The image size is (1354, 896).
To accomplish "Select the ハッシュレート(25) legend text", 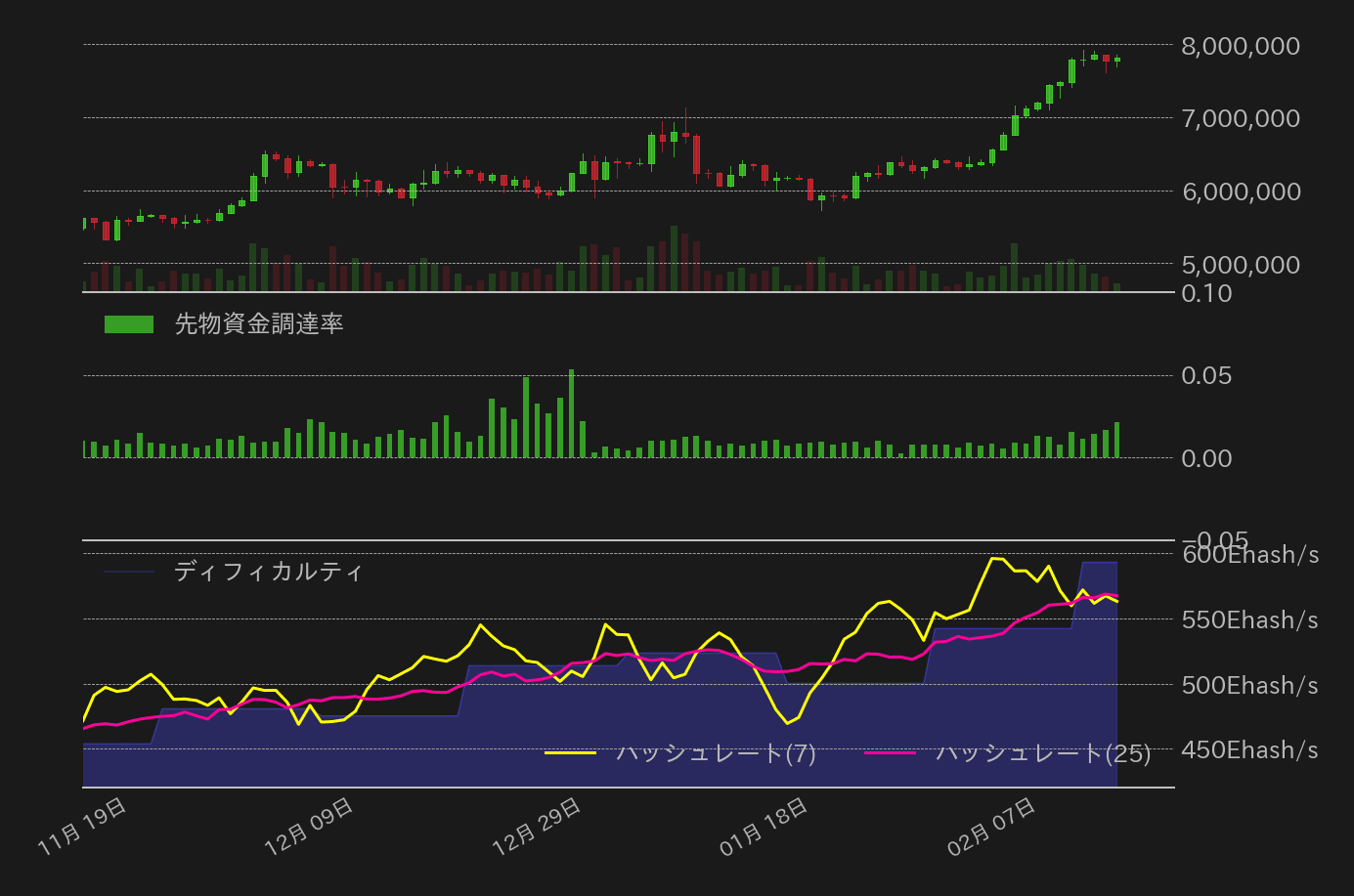I will click(1043, 752).
